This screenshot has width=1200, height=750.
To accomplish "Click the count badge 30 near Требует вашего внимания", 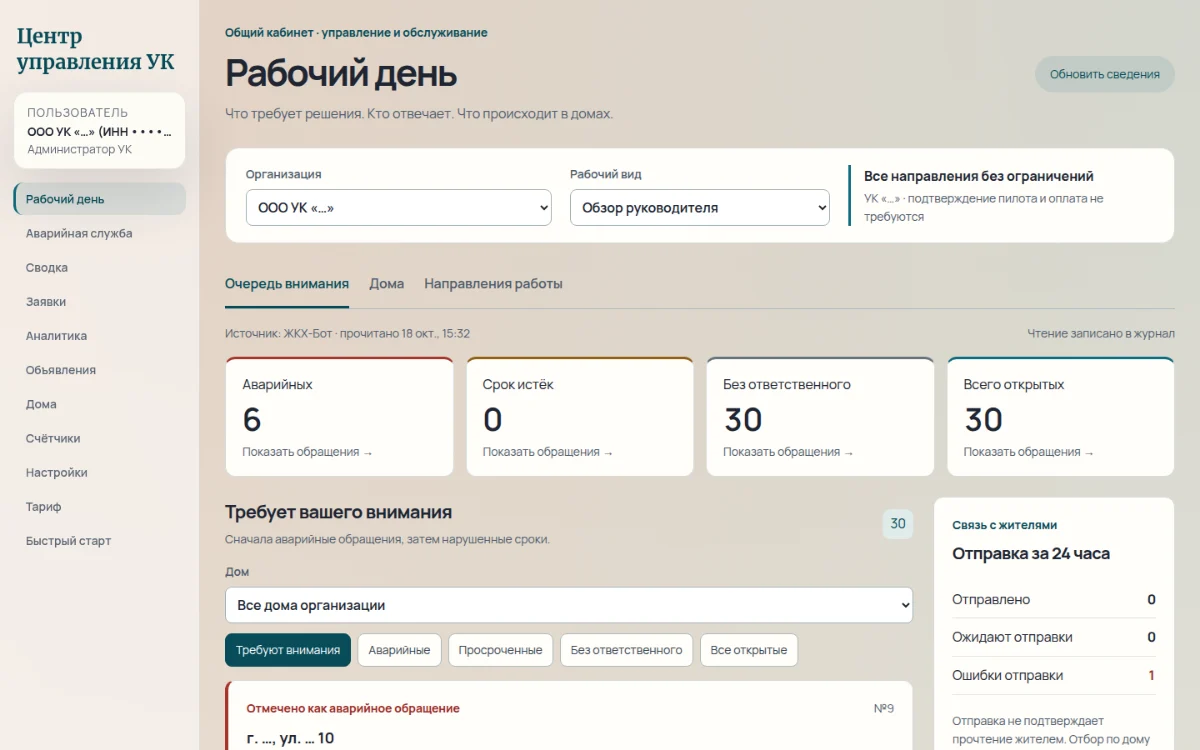I will (x=898, y=524).
